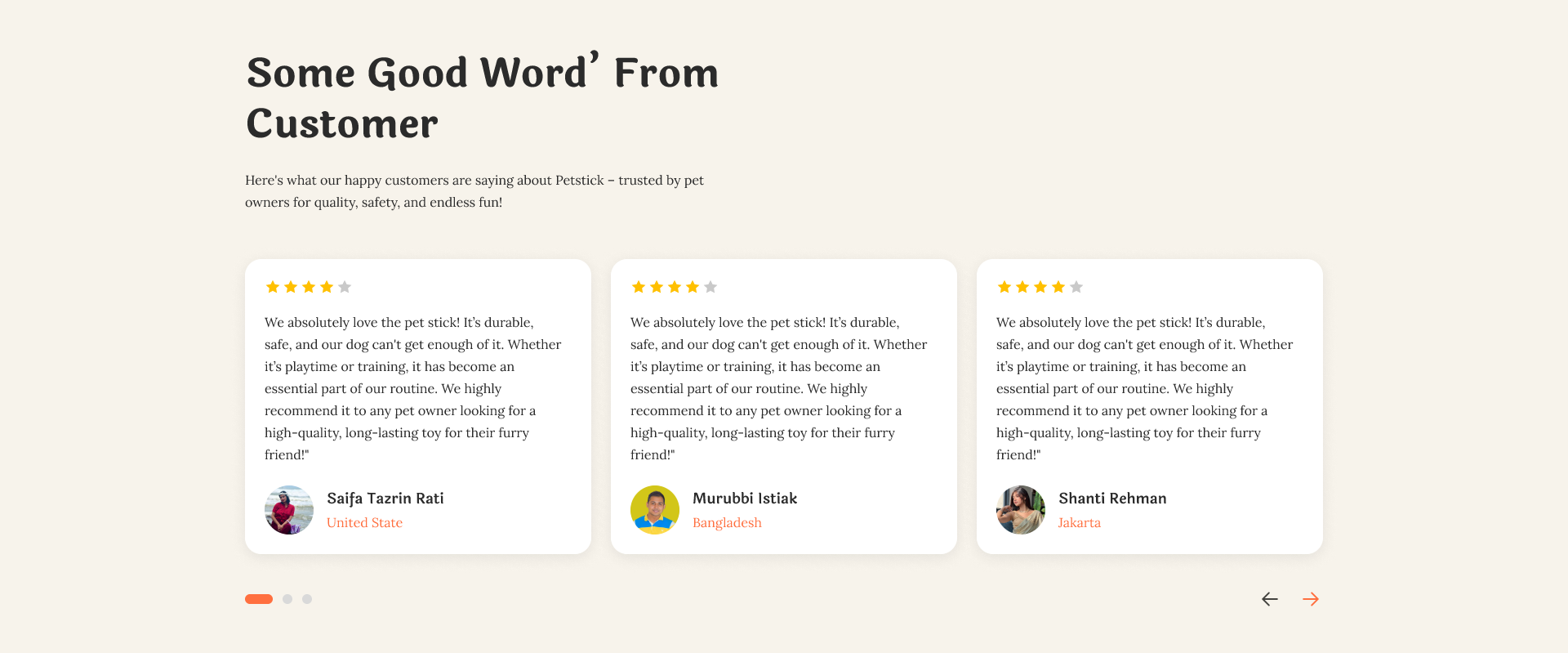Click Shanti Rehman's profile photo
The width and height of the screenshot is (1568, 653).
(x=1021, y=510)
